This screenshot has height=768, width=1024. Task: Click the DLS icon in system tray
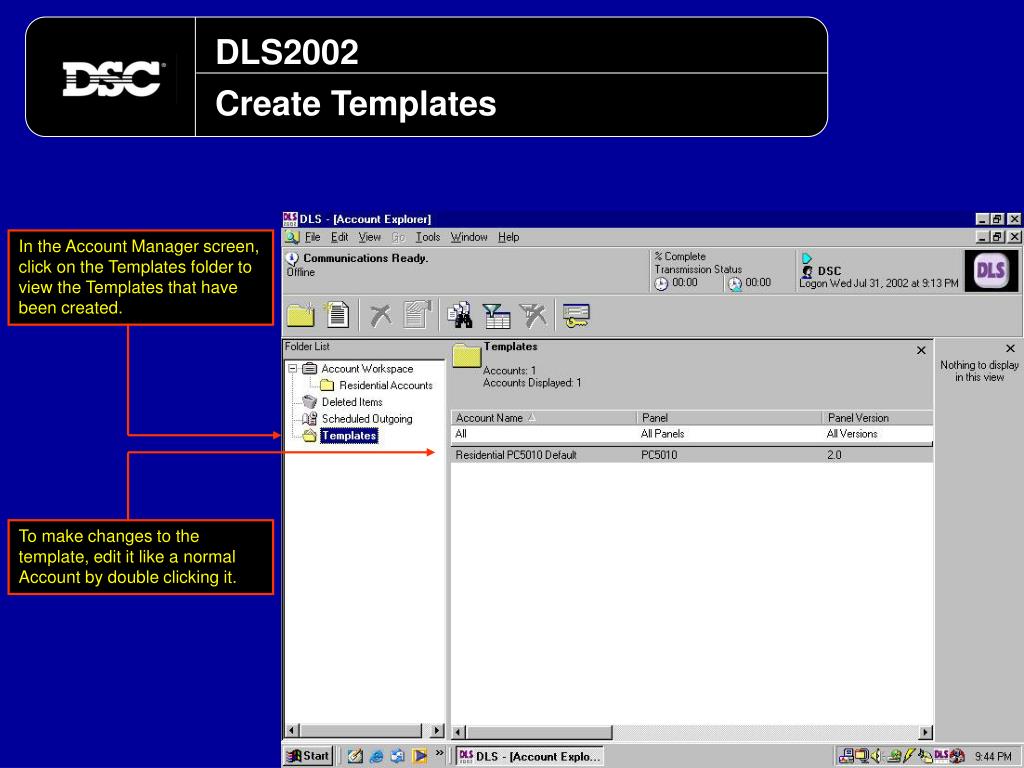941,756
